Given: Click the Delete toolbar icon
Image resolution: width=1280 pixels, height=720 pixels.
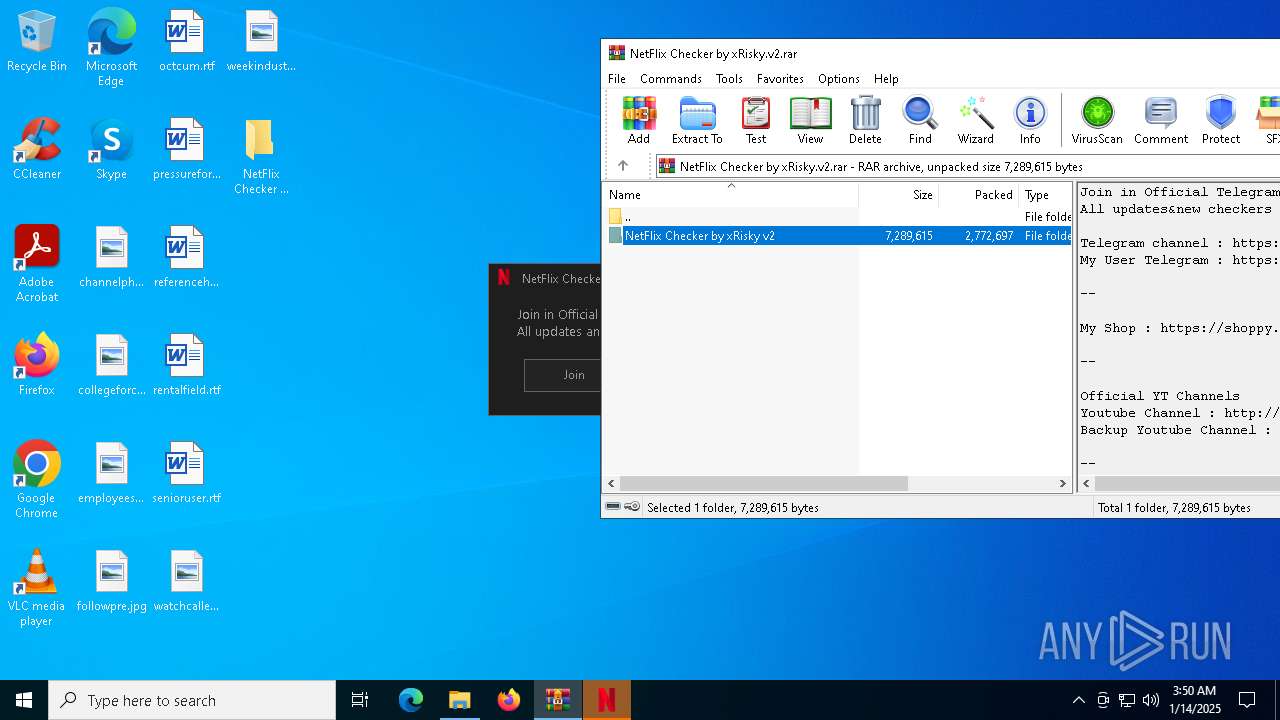Looking at the screenshot, I should 865,120.
